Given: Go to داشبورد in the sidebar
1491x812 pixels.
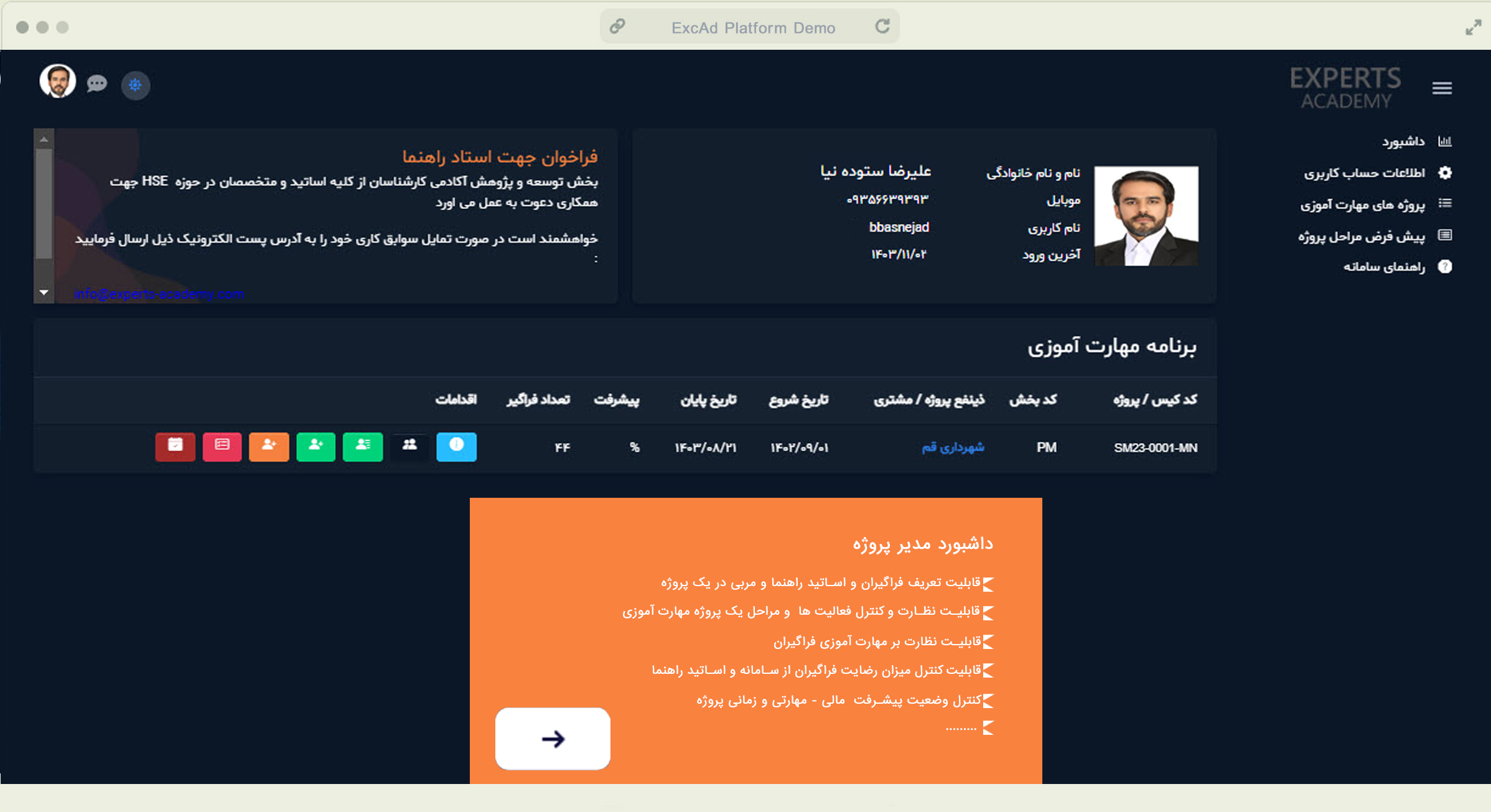Looking at the screenshot, I should coord(1403,142).
